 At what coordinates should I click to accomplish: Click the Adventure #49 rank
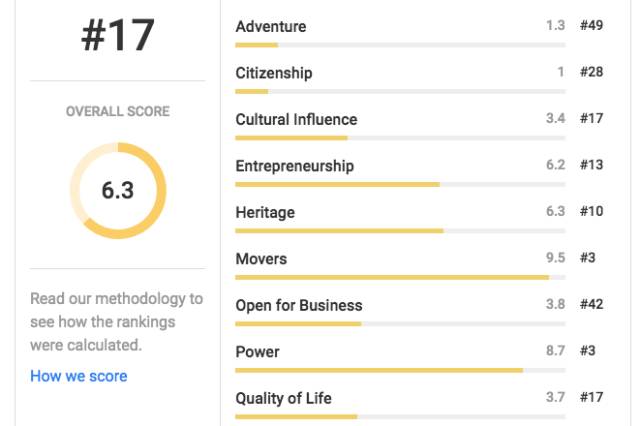coord(591,25)
